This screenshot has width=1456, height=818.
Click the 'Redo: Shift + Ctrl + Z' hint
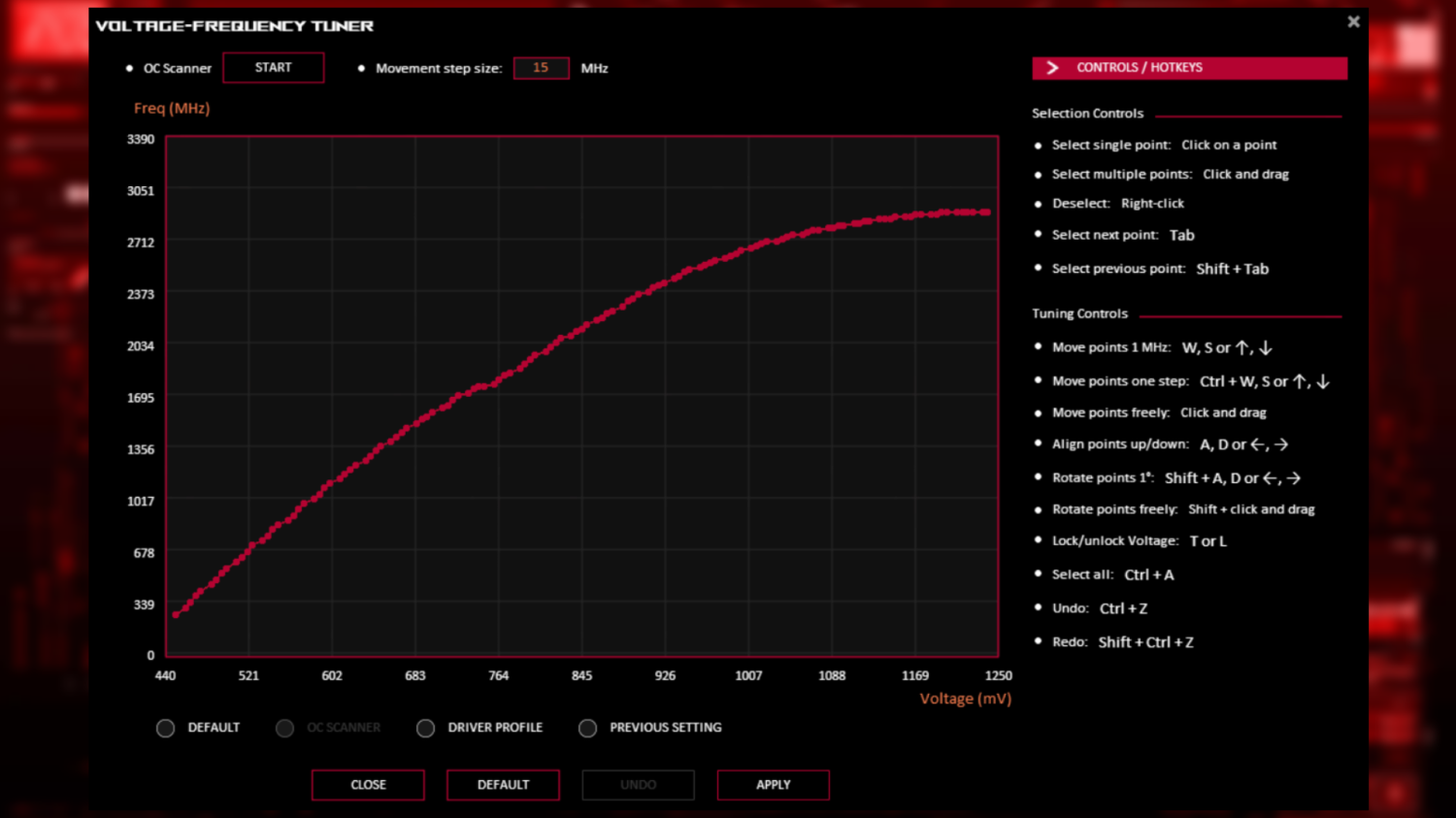1123,642
